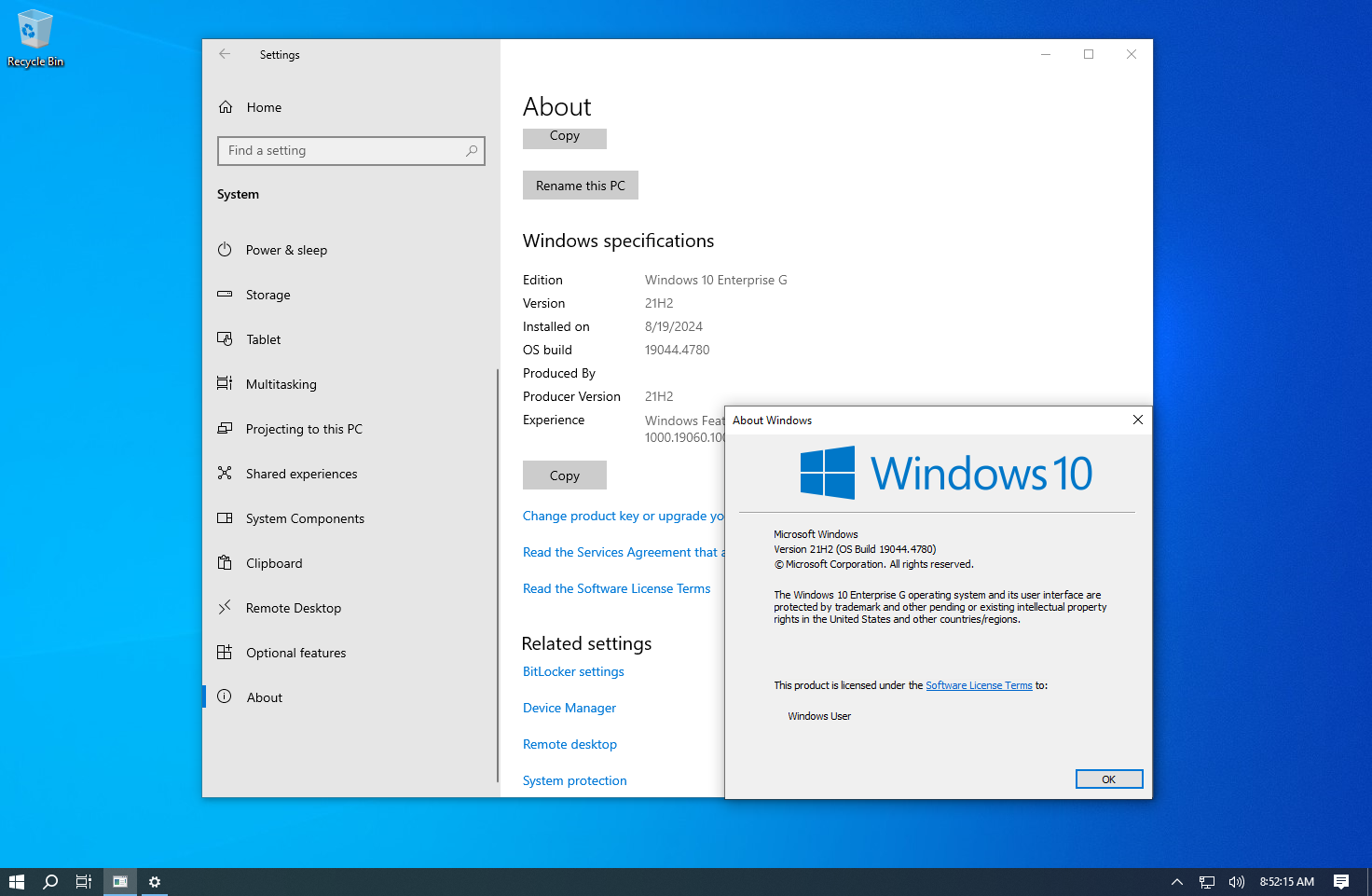
Task: Open taskbar Search
Action: [50, 882]
